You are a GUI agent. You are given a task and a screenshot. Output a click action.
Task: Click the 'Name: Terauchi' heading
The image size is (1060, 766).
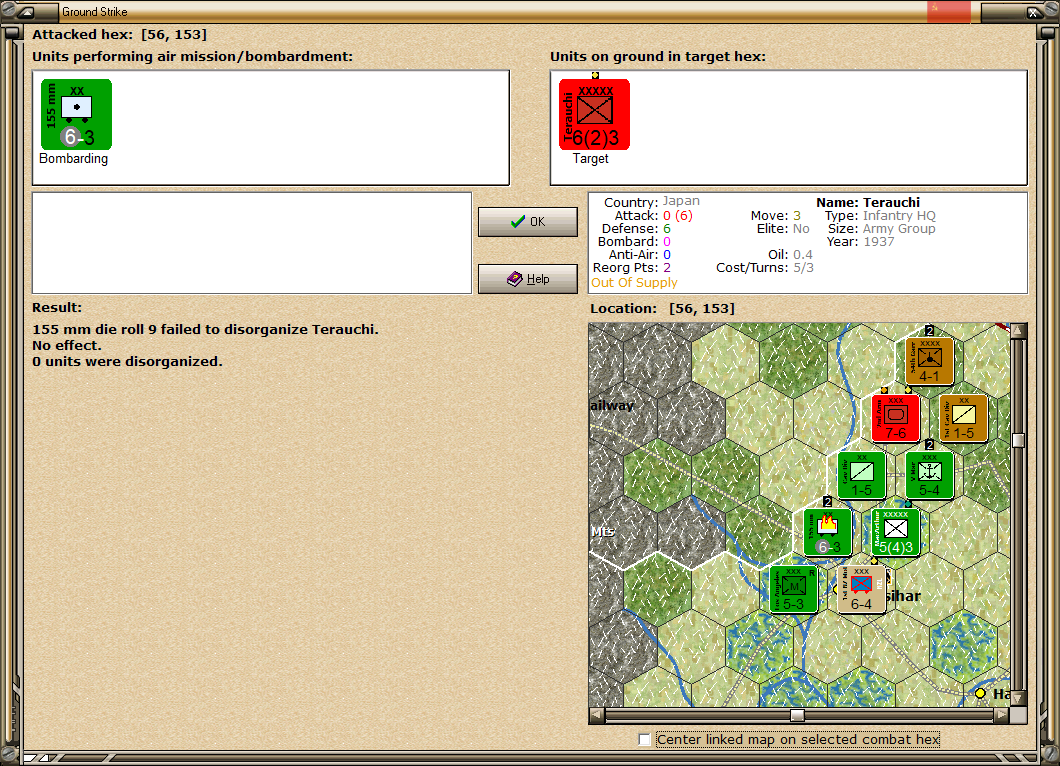(868, 202)
